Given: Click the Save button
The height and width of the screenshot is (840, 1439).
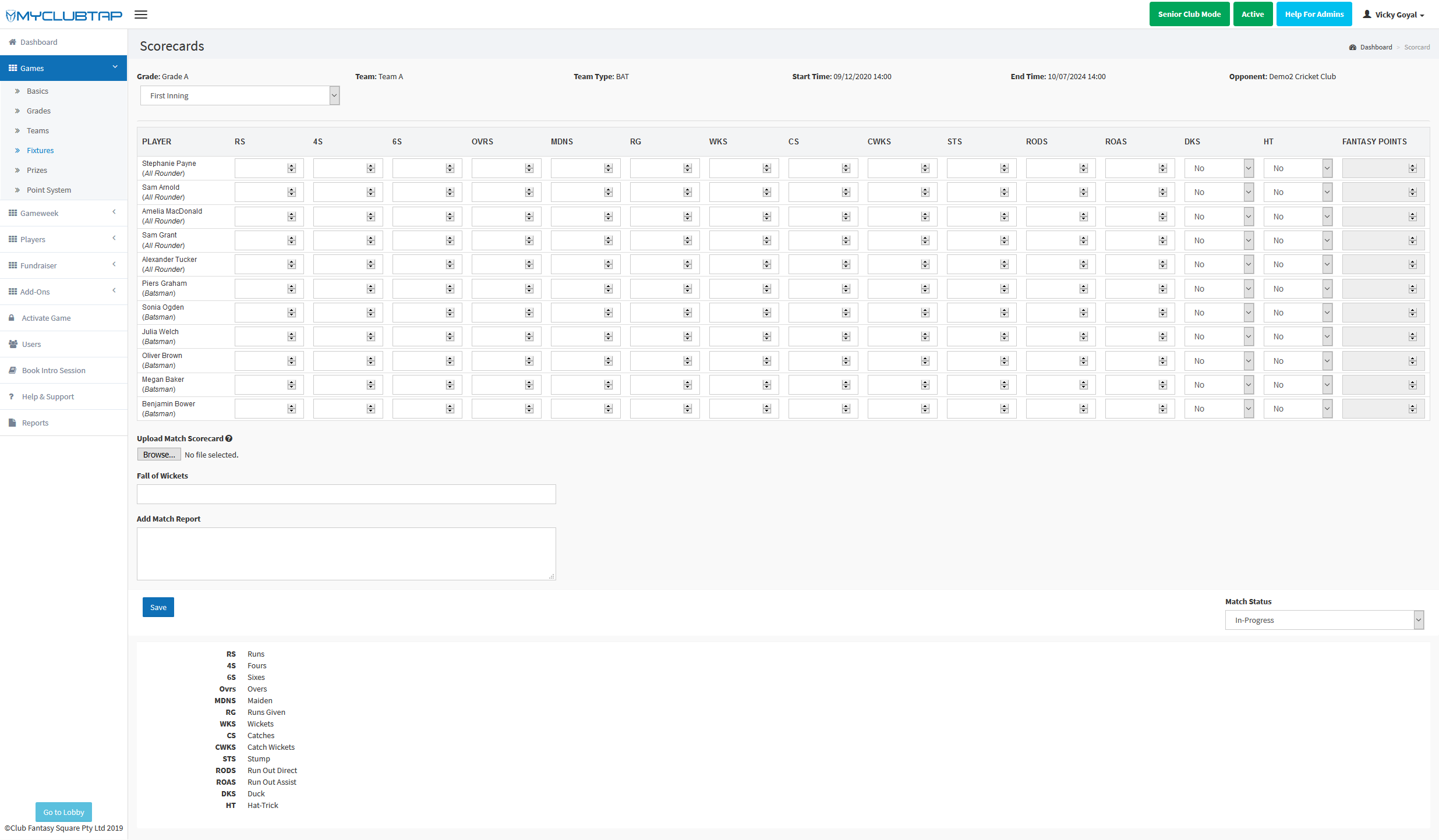Looking at the screenshot, I should tap(158, 607).
